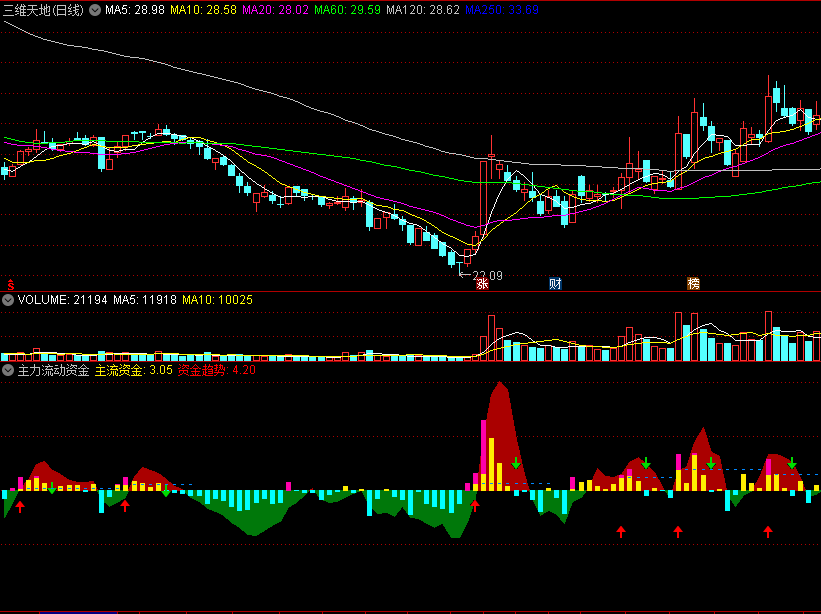Viewport: 821px width, 614px height.
Task: Click the volume MA10: 10025 label
Action: click(217, 300)
